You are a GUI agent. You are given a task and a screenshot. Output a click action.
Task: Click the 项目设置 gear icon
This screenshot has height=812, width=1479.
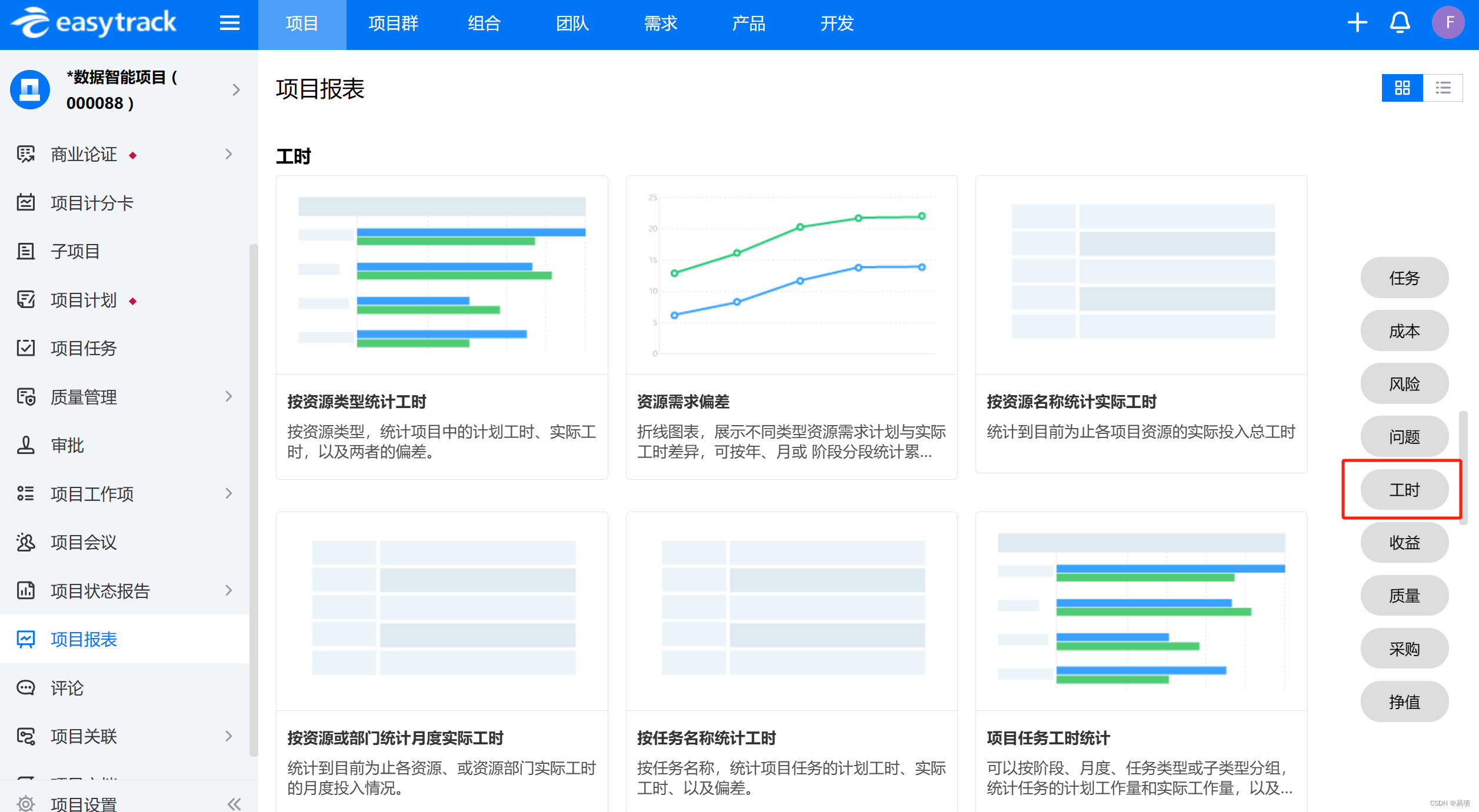click(25, 803)
